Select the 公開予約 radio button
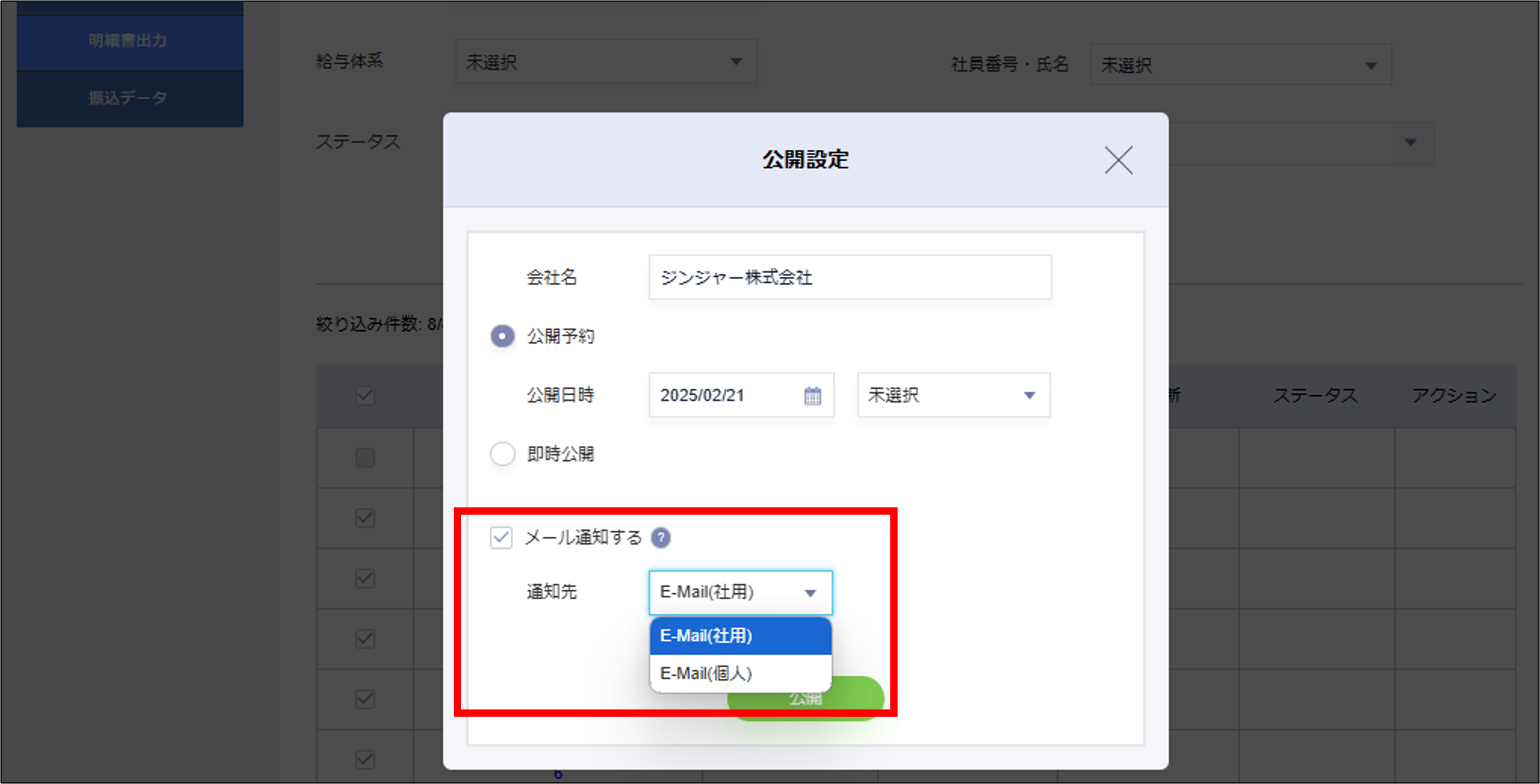The height and width of the screenshot is (784, 1540). pos(502,336)
